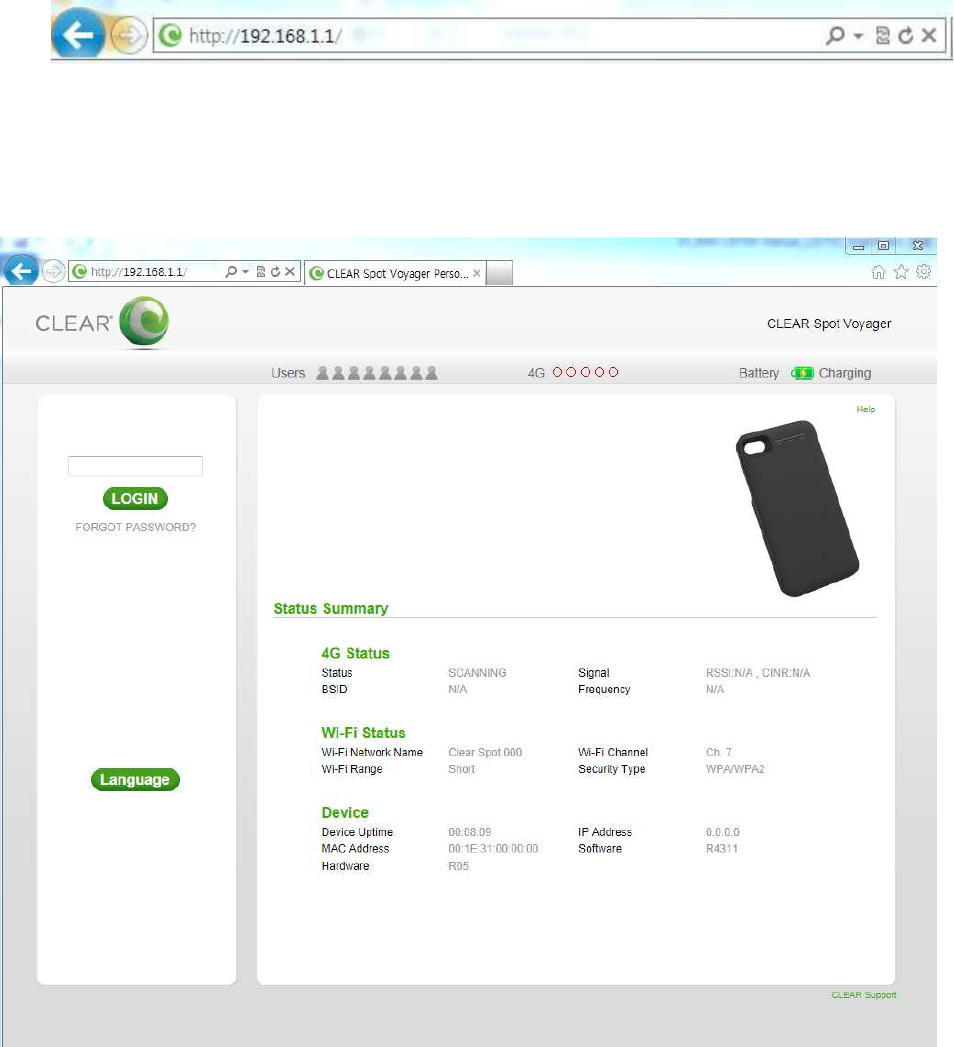
Task: Click the device phone case image
Action: pos(797,508)
